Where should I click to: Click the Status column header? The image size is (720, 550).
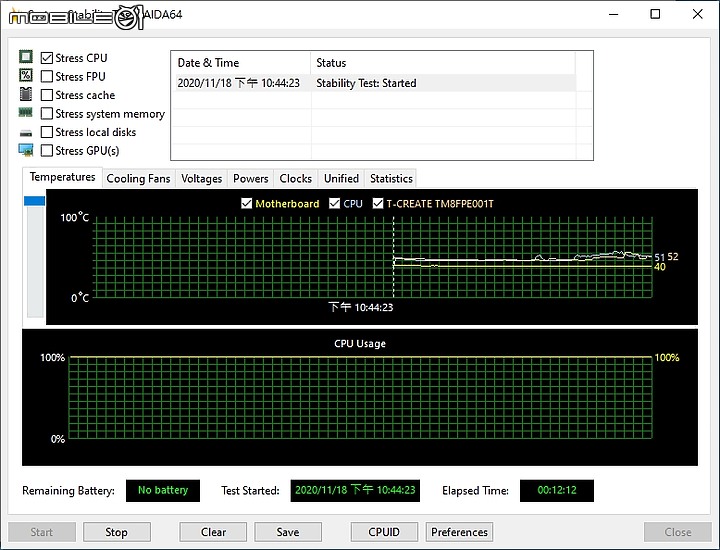pyautogui.click(x=443, y=63)
